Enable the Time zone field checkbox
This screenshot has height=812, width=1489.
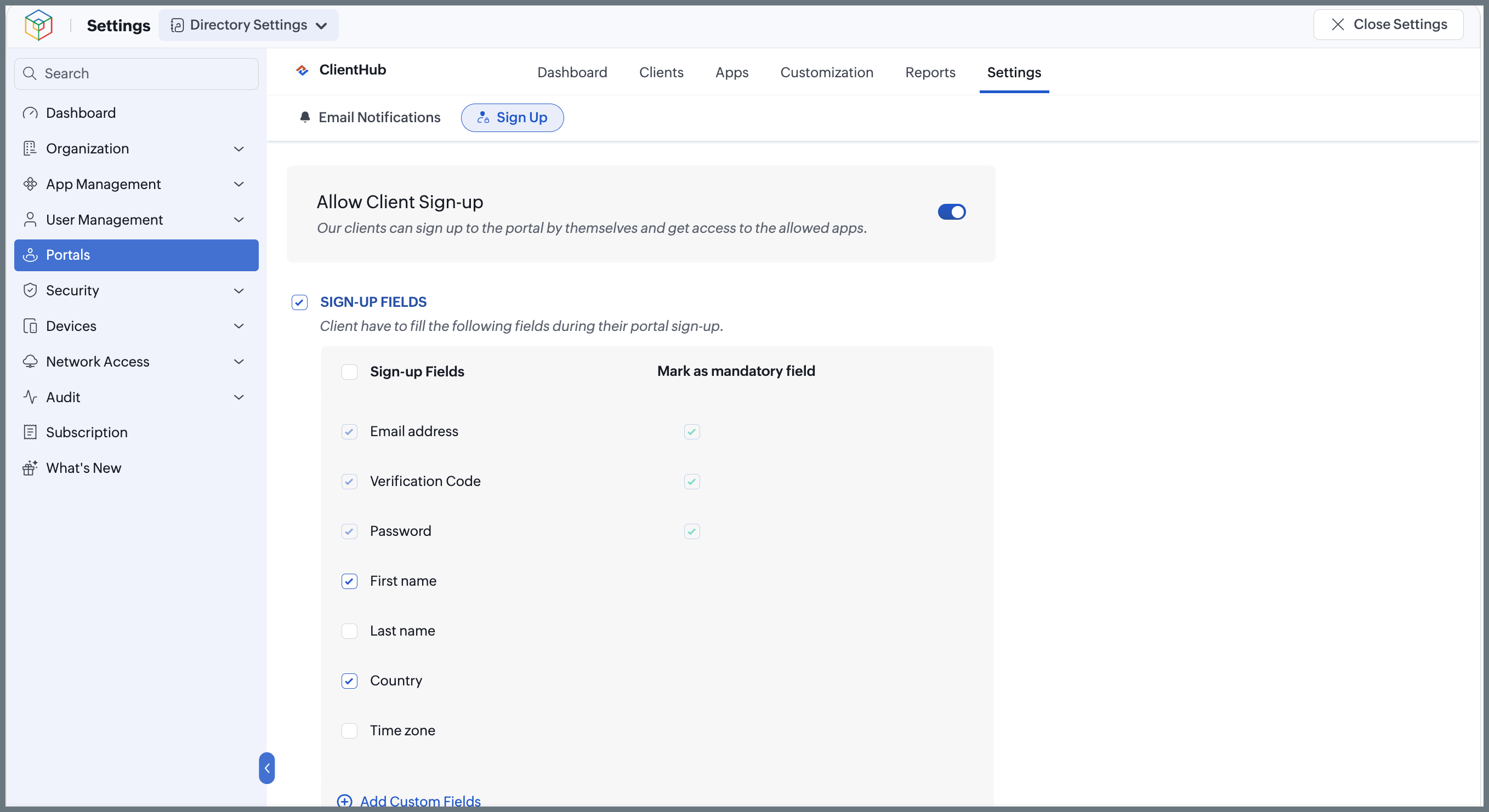pos(349,730)
